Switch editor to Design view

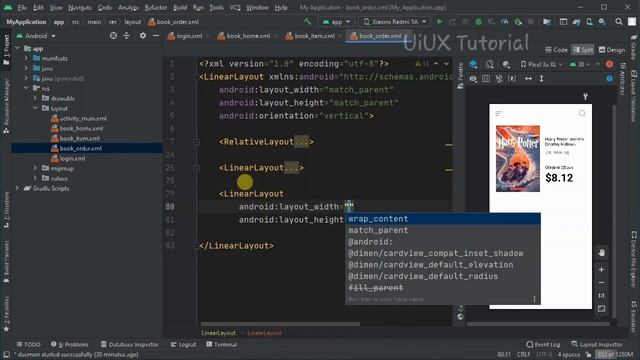[x=611, y=50]
